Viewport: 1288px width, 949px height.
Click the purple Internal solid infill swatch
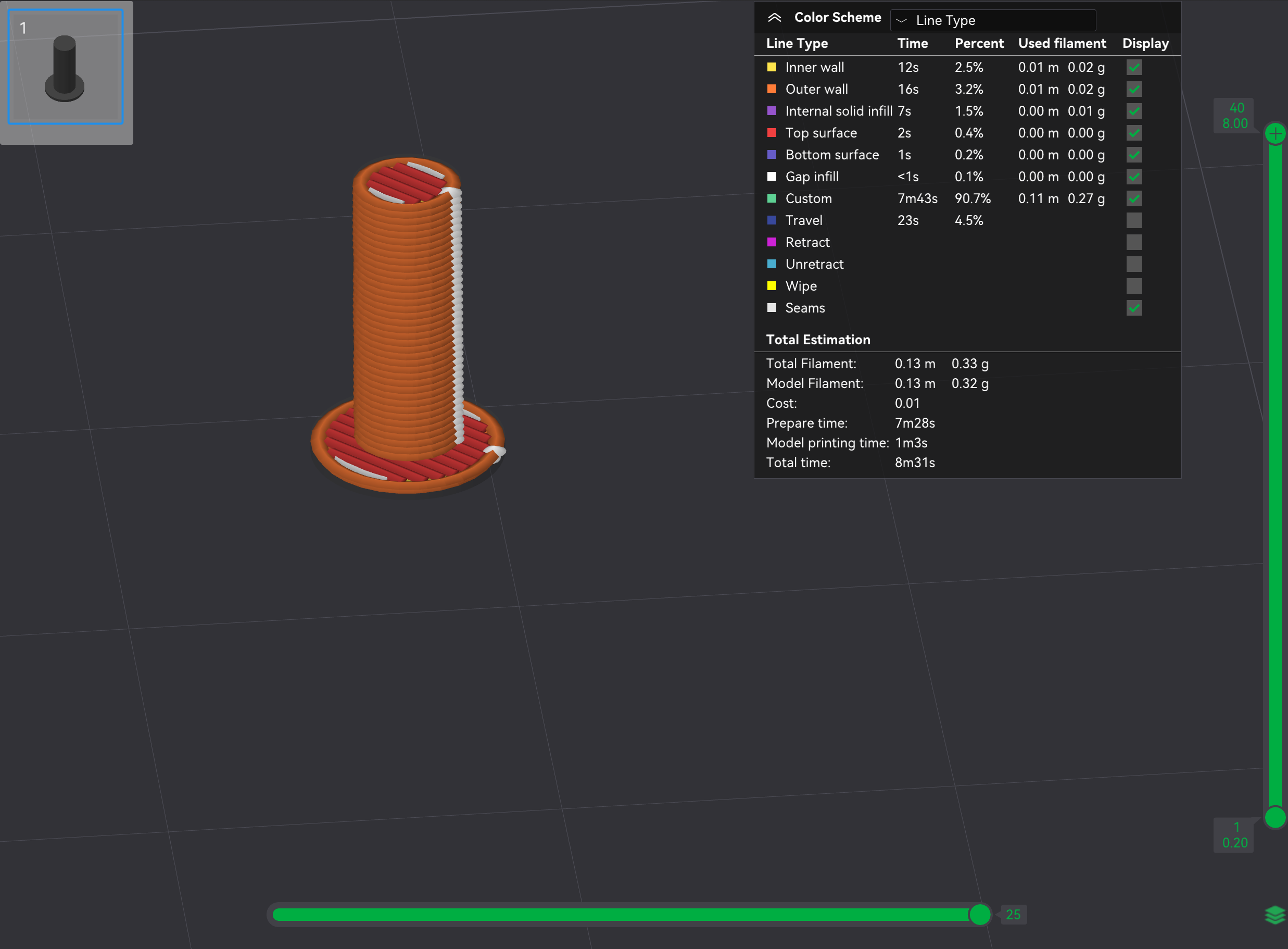[771, 111]
